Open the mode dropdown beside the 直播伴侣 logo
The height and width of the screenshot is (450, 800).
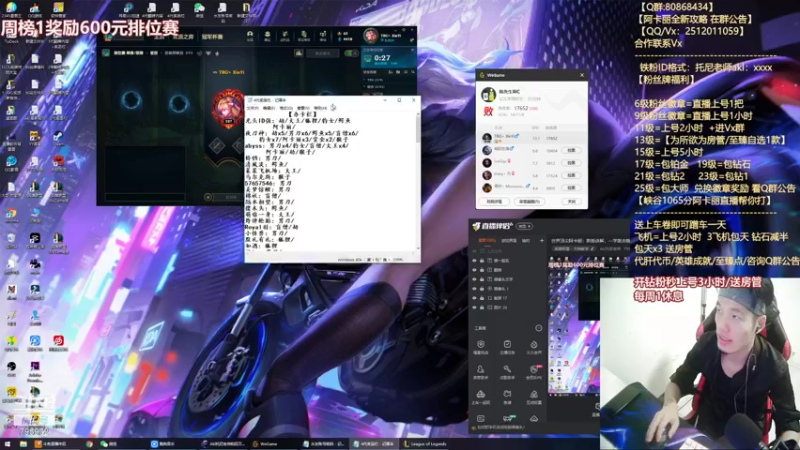tap(524, 226)
